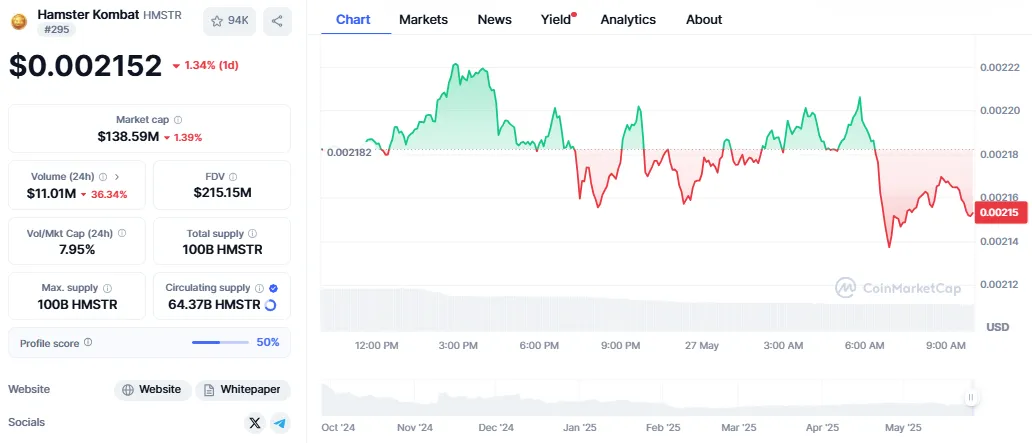Click the Max. supply info icon
The image size is (1032, 443).
pyautogui.click(x=107, y=288)
